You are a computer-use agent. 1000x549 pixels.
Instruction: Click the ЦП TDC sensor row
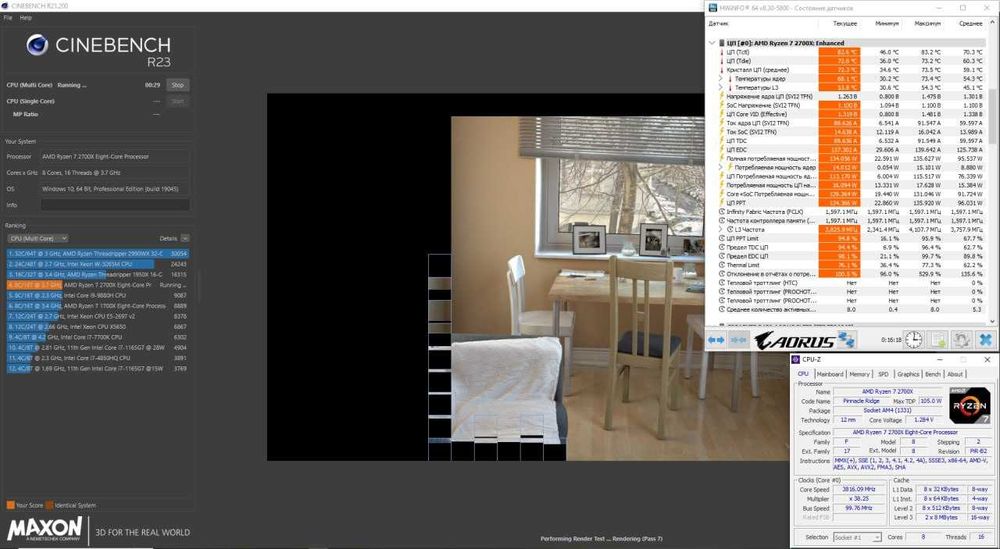(x=850, y=140)
